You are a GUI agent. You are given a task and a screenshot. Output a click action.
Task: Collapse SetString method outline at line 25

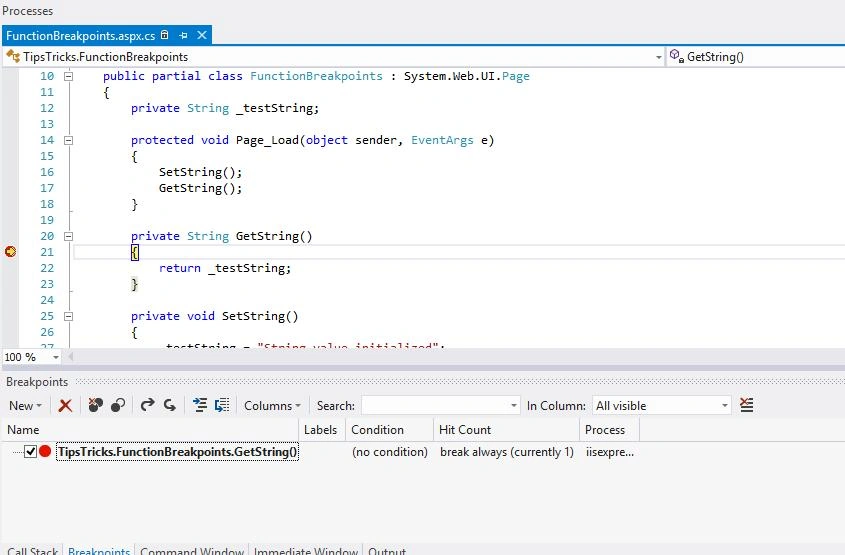tap(68, 316)
